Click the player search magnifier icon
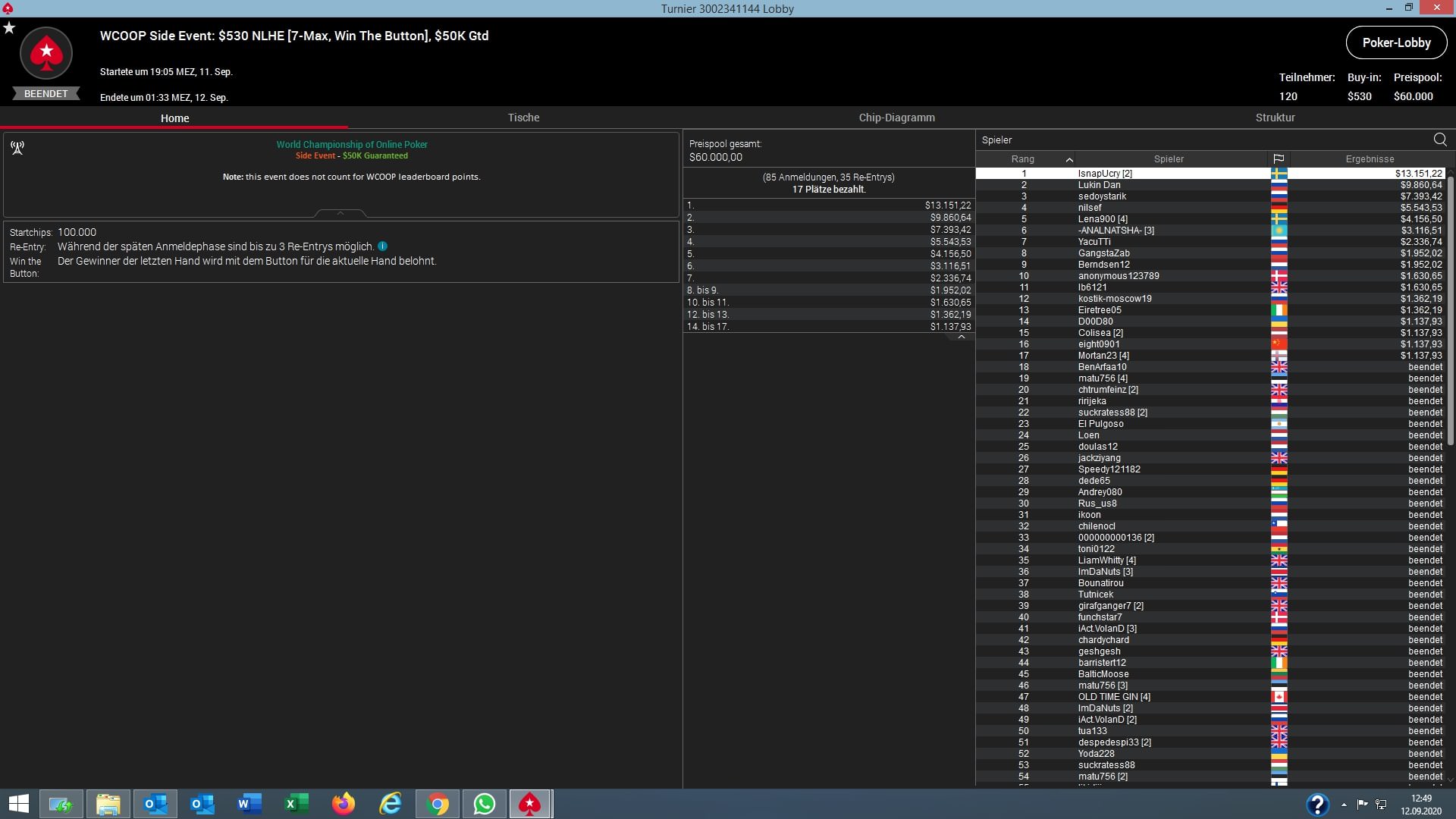Image resolution: width=1456 pixels, height=819 pixels. click(x=1439, y=140)
